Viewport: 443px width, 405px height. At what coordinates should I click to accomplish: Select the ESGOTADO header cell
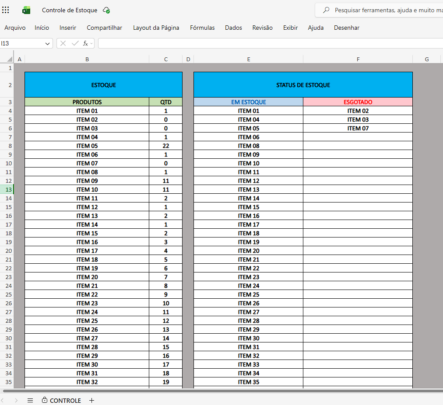coord(358,102)
